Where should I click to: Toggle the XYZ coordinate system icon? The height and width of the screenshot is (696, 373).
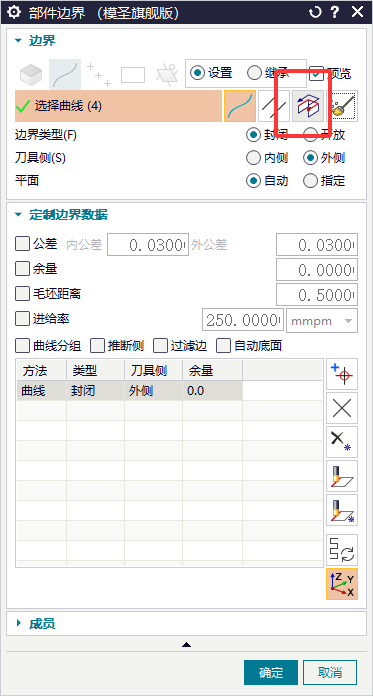pyautogui.click(x=342, y=584)
